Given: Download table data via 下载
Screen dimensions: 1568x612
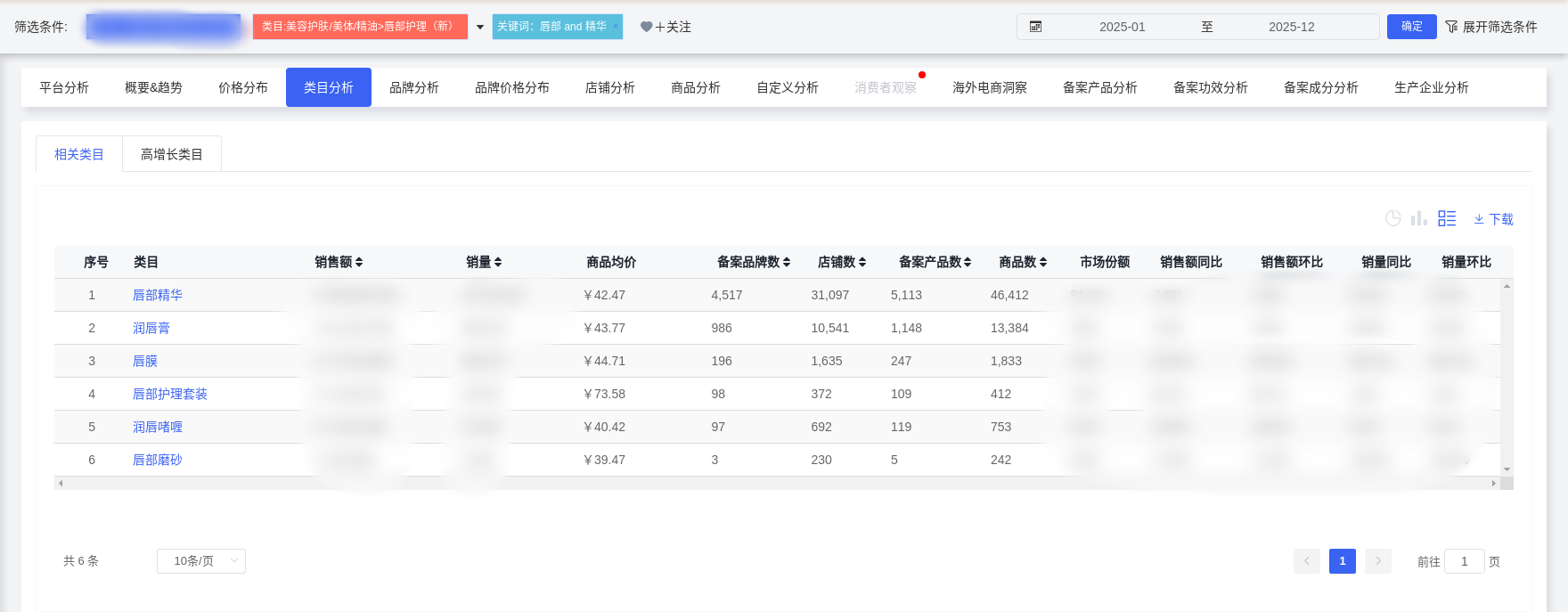Looking at the screenshot, I should pos(1493,219).
